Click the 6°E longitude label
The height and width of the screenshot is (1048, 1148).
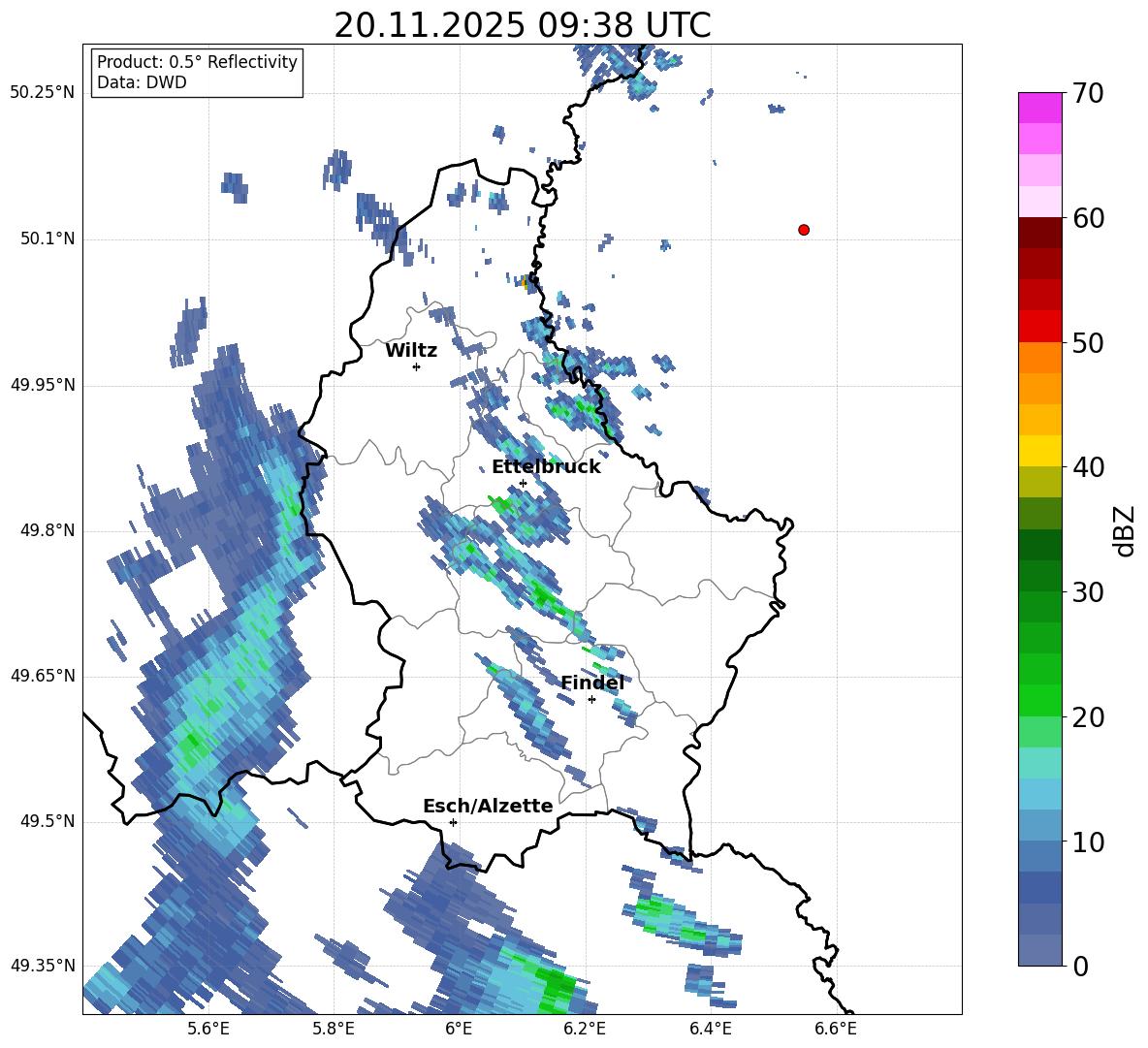pyautogui.click(x=459, y=1029)
